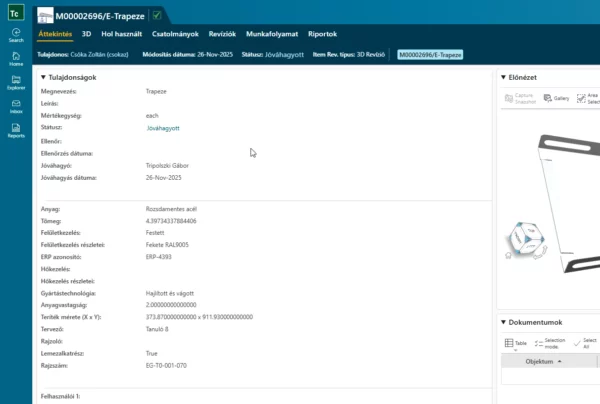Open the Revíziók tab
This screenshot has width=600, height=404.
tap(222, 34)
